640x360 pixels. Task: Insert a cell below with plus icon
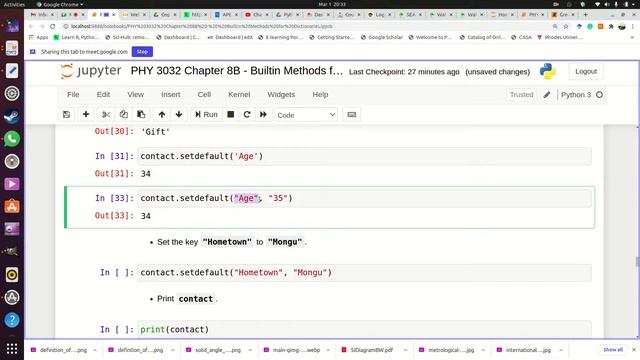tap(86, 115)
